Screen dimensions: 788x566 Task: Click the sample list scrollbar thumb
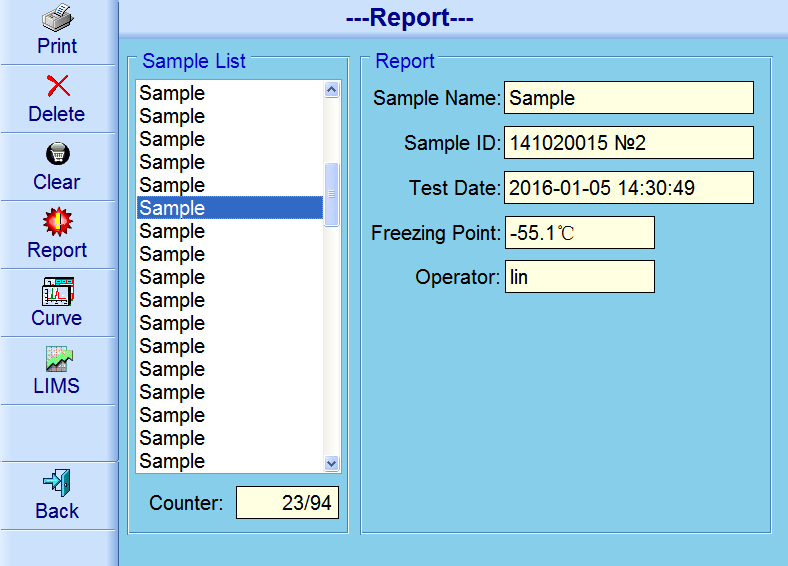coord(331,195)
